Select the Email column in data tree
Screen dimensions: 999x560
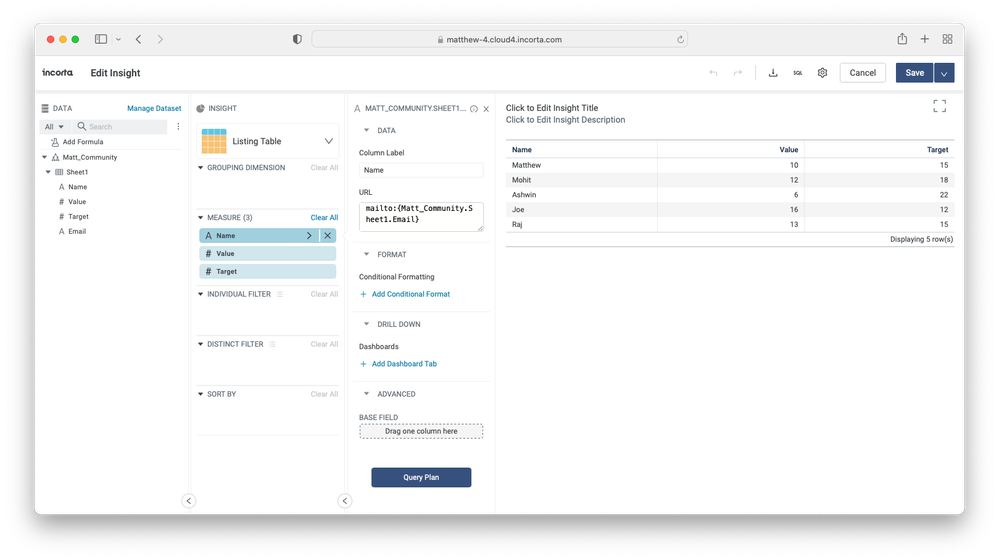pyautogui.click(x=77, y=231)
